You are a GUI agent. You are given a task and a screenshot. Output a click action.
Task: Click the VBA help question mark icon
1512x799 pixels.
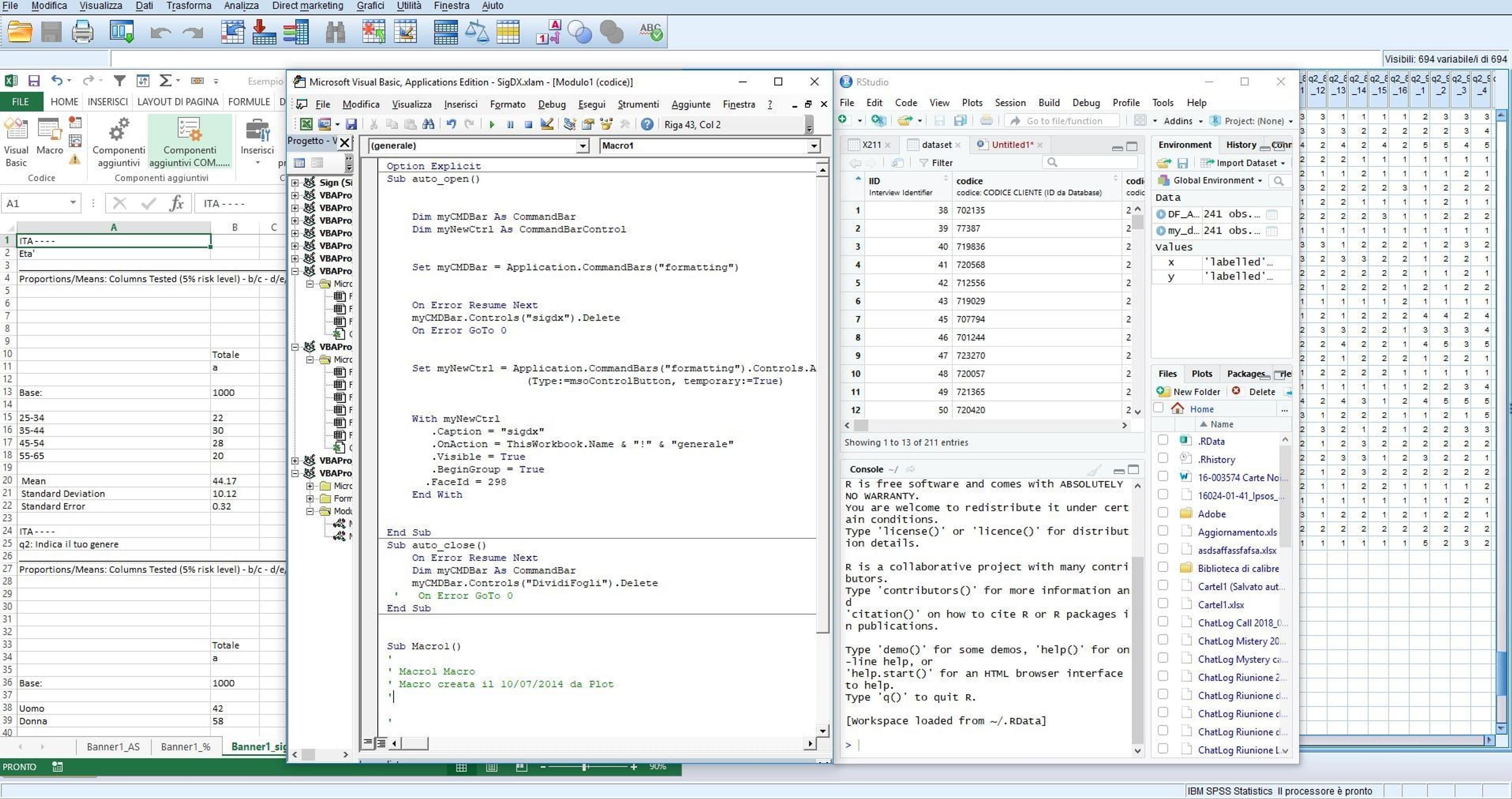647,124
